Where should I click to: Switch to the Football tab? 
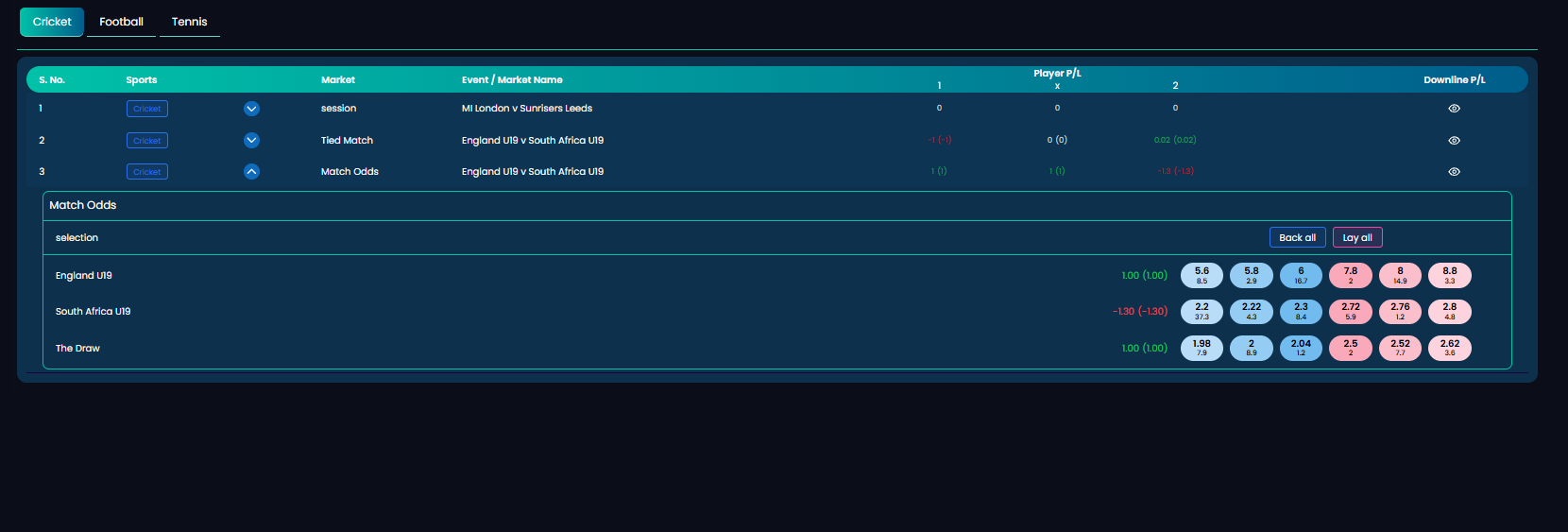pyautogui.click(x=121, y=22)
